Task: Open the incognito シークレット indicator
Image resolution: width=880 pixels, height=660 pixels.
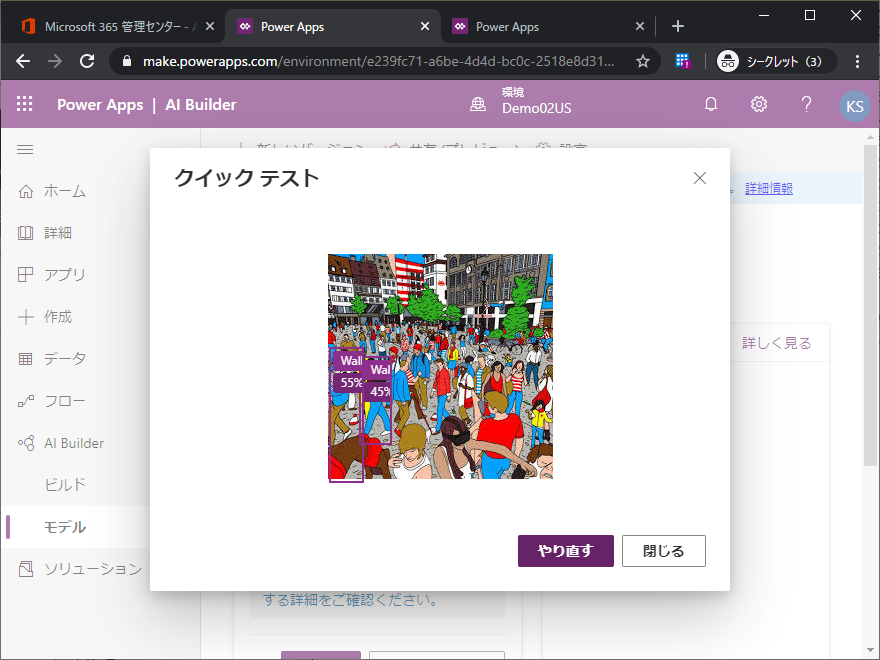Action: coord(776,61)
